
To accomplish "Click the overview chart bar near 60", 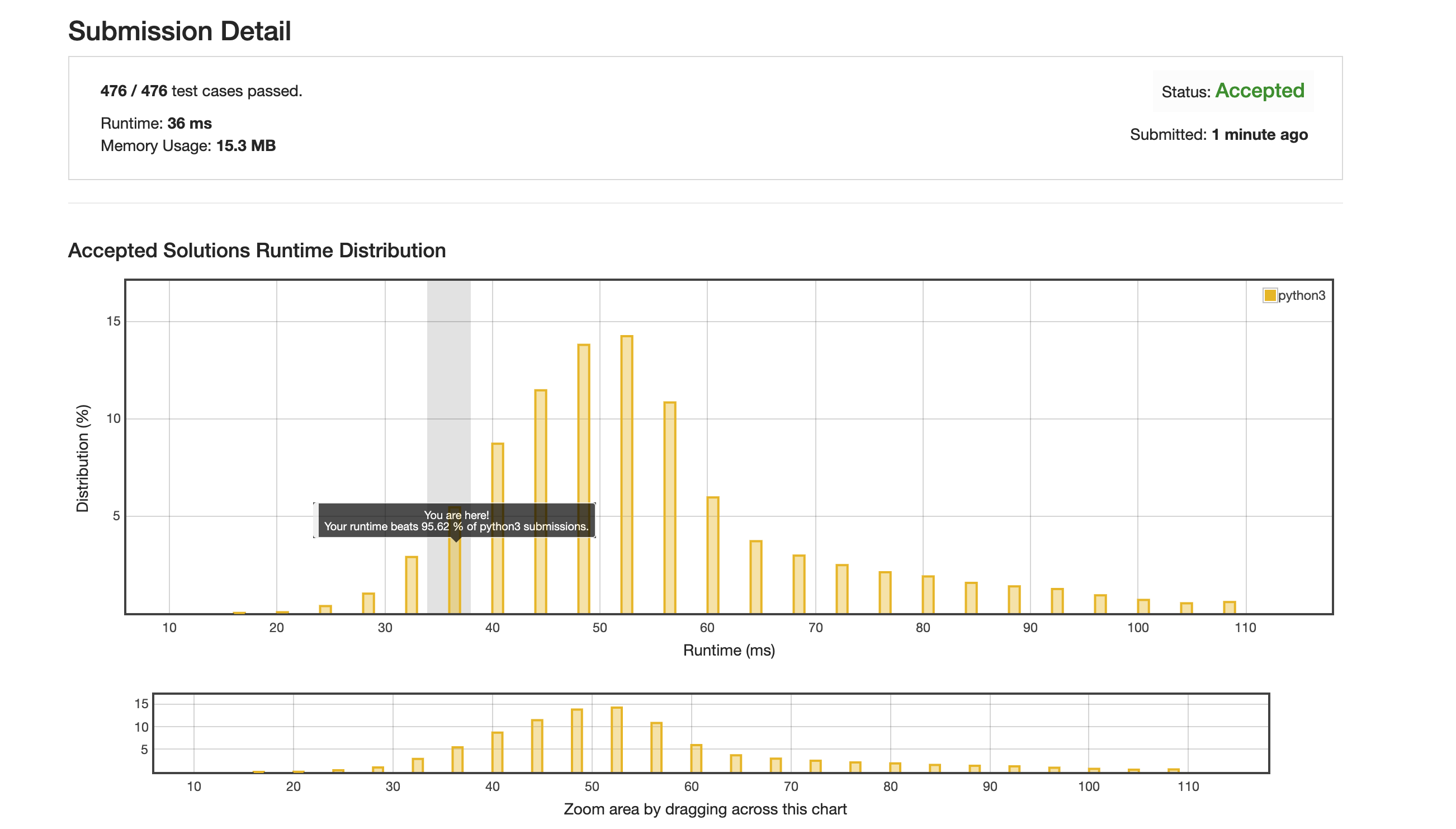I will pos(696,758).
